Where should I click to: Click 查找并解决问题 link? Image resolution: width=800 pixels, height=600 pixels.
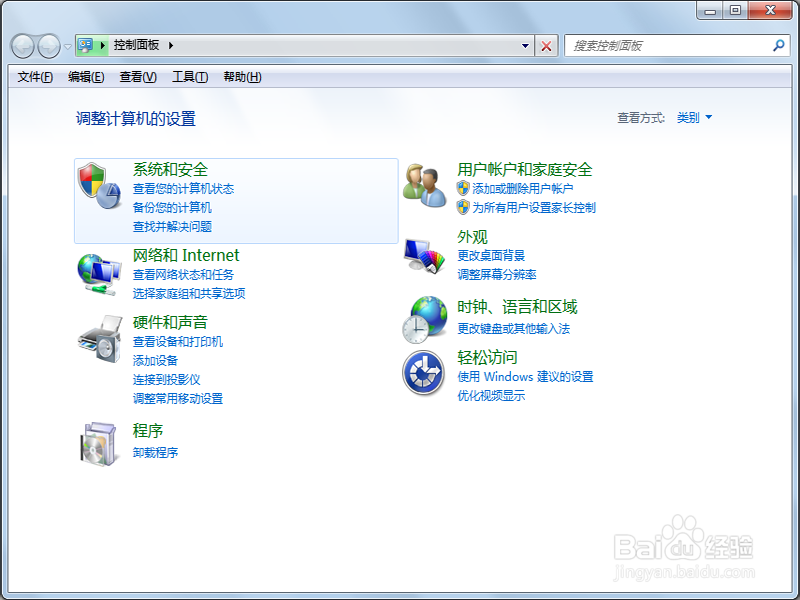point(172,227)
